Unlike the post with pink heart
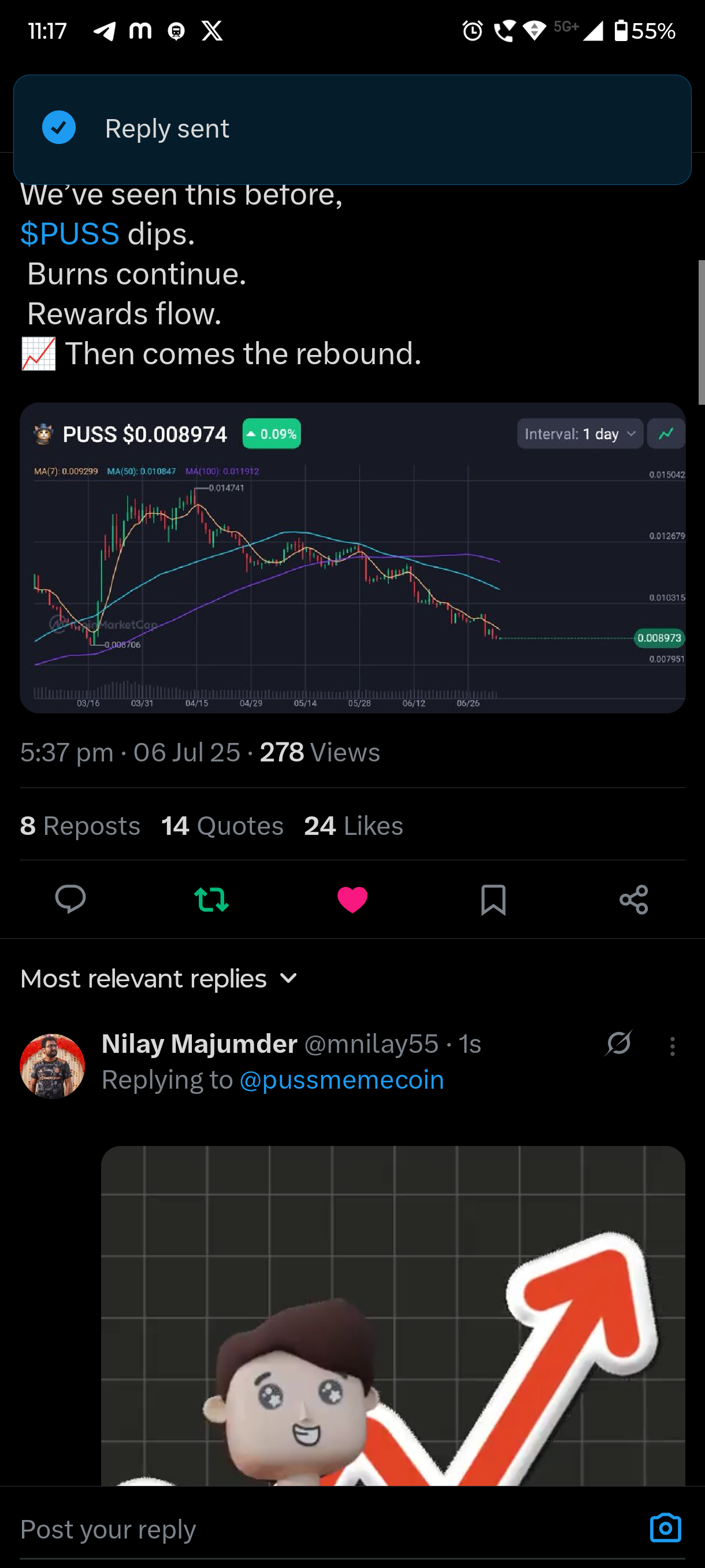 click(352, 900)
